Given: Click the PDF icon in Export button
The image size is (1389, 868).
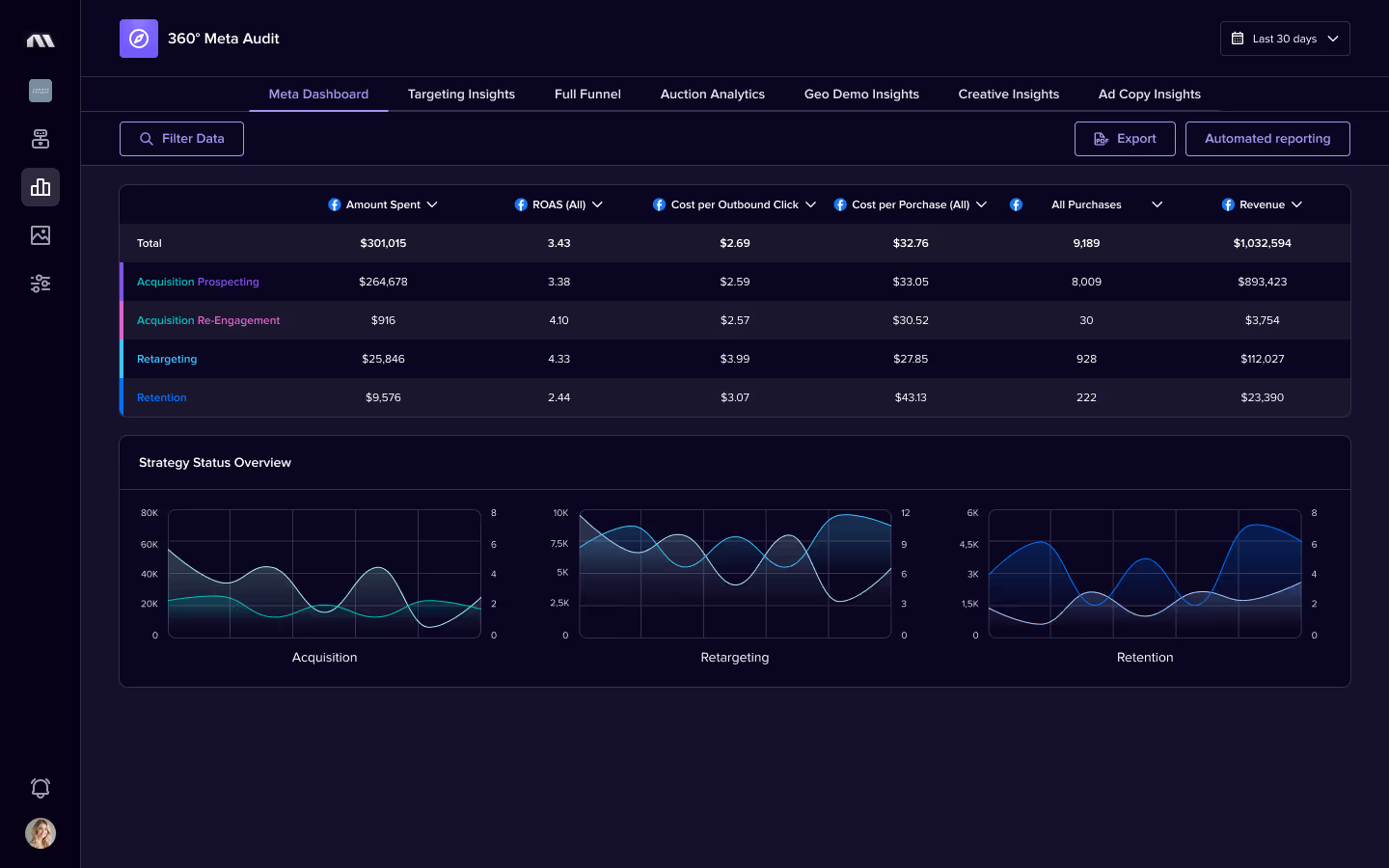Looking at the screenshot, I should coord(1102,139).
